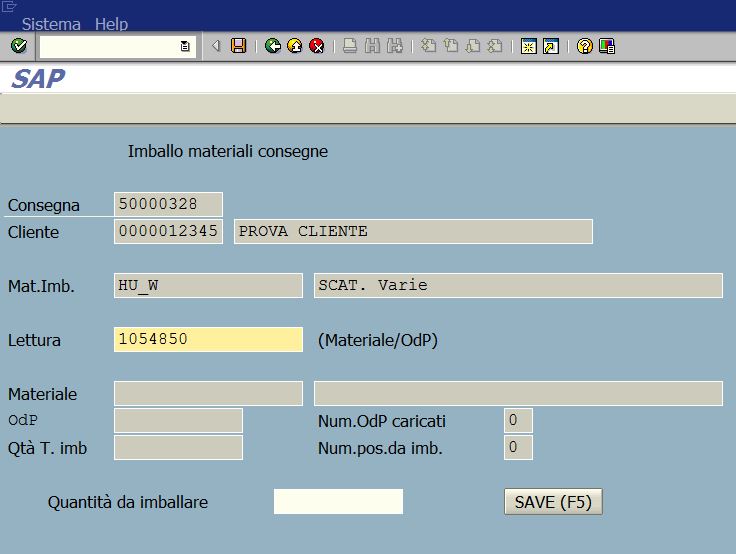Click the Consegna field showing 50000328
Screen dimensions: 736x554
[168, 204]
